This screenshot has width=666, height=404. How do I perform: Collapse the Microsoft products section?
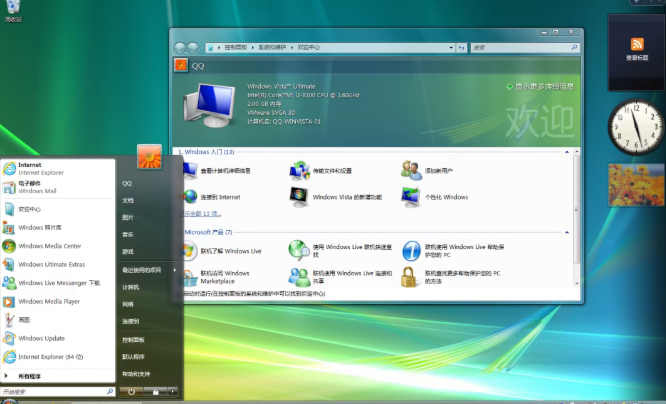click(567, 232)
